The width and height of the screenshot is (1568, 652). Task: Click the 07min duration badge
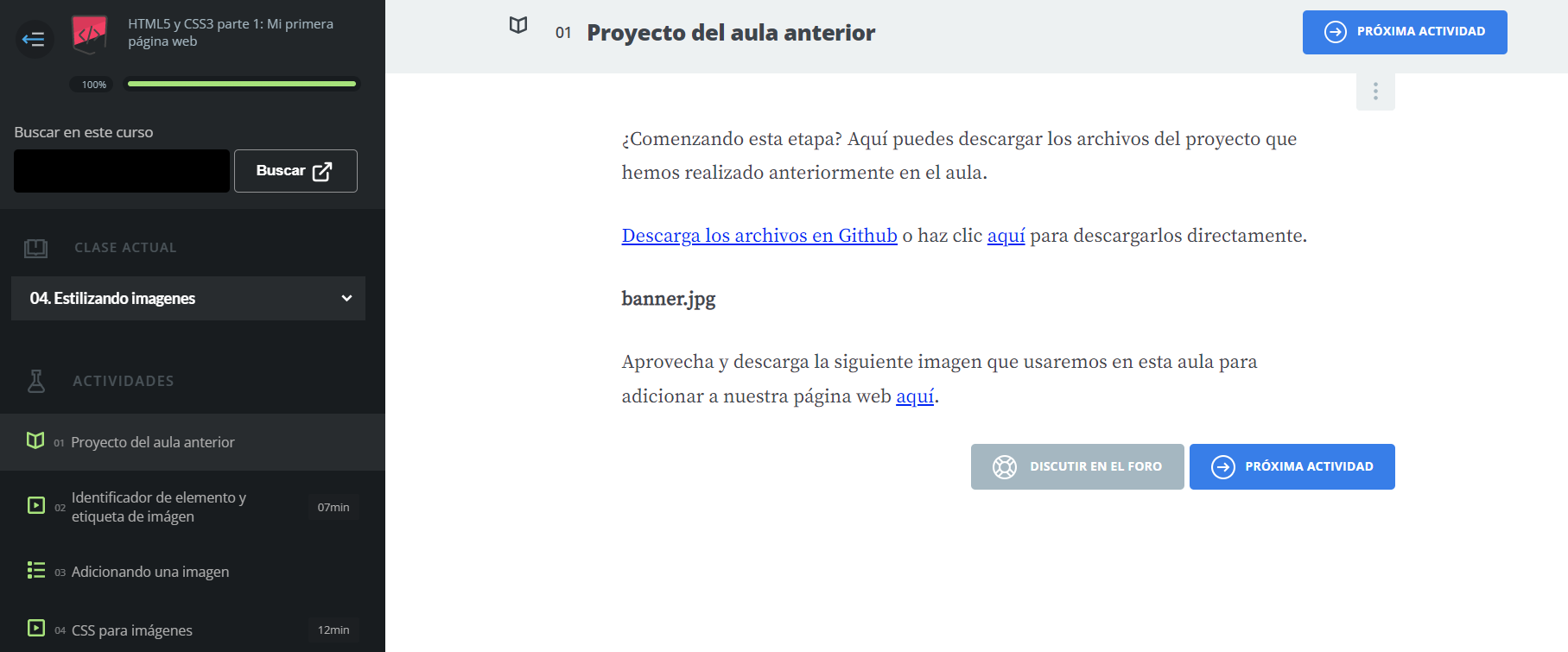coord(333,507)
